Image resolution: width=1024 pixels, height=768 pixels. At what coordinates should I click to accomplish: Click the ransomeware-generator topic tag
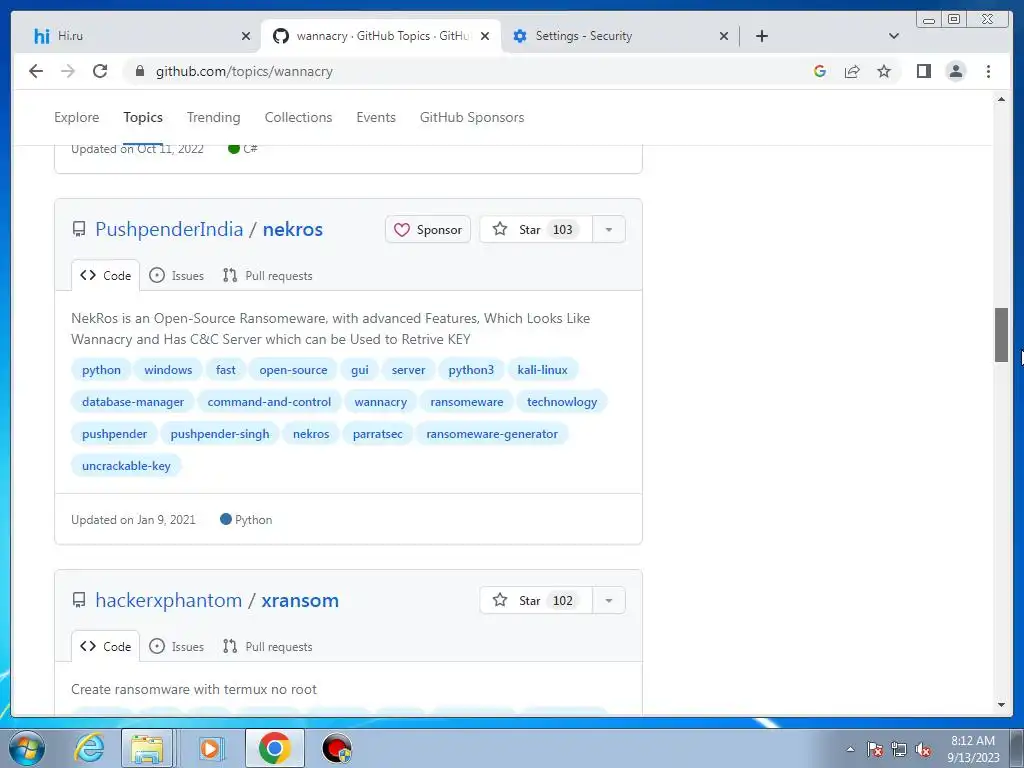492,434
